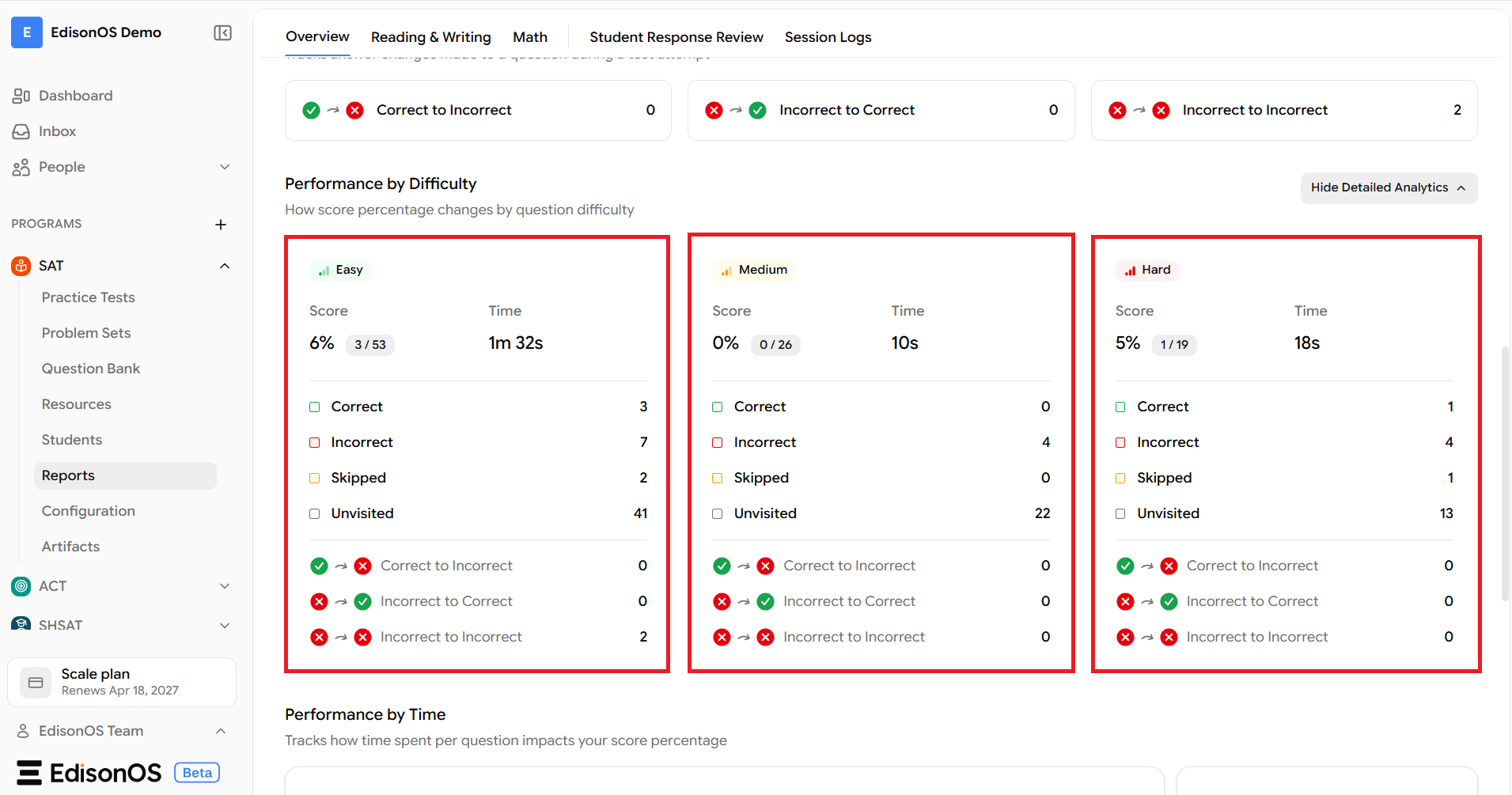The image size is (1512, 795).
Task: Open the Scale plan card icon
Action: (x=36, y=682)
